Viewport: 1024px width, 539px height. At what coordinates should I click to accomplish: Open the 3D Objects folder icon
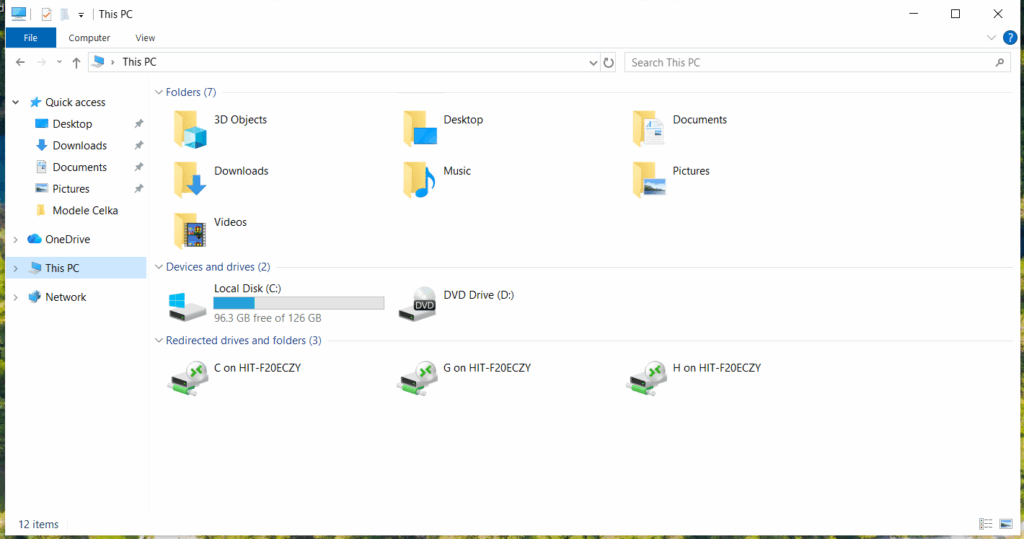[189, 130]
